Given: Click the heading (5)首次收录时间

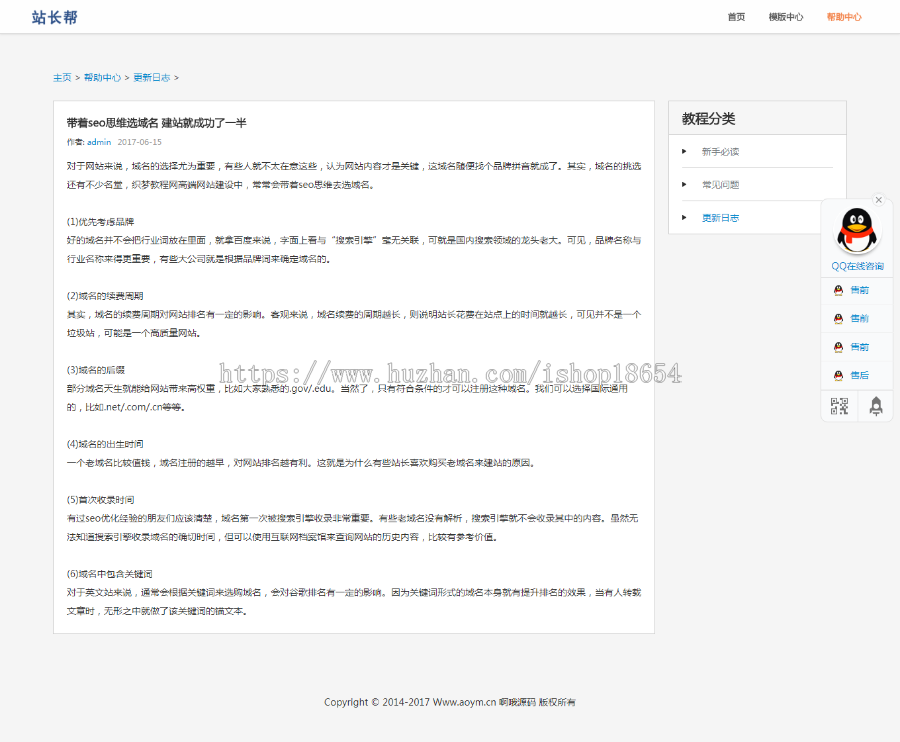Looking at the screenshot, I should coord(100,499).
